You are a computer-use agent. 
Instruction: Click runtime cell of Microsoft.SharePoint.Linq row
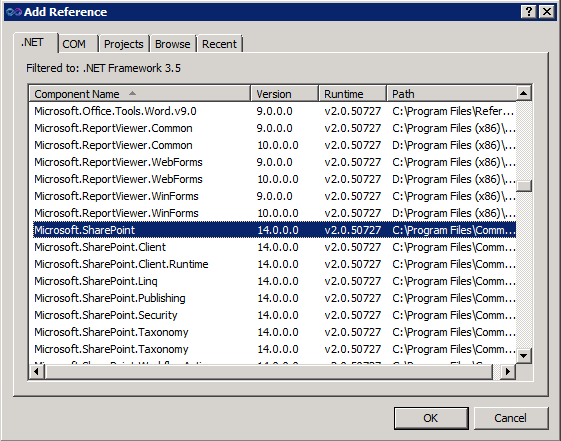[x=352, y=281]
